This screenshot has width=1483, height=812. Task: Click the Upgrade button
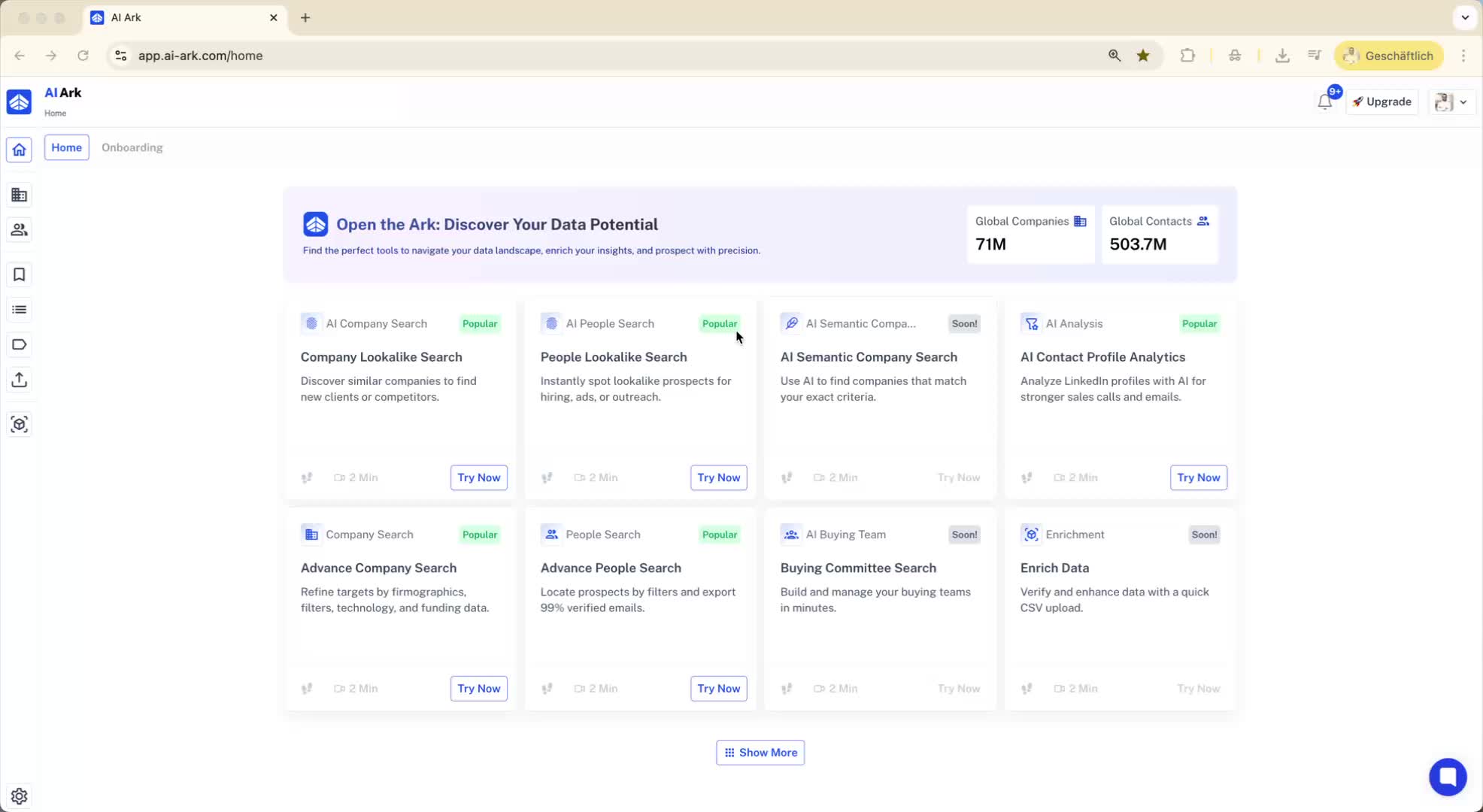point(1381,102)
